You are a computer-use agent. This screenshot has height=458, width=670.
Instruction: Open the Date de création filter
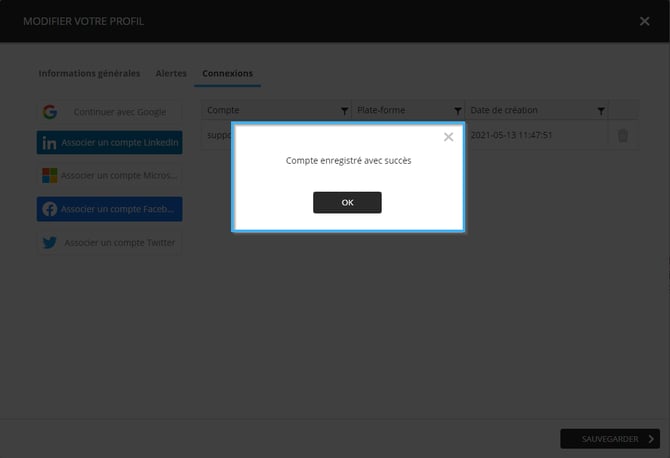point(601,110)
